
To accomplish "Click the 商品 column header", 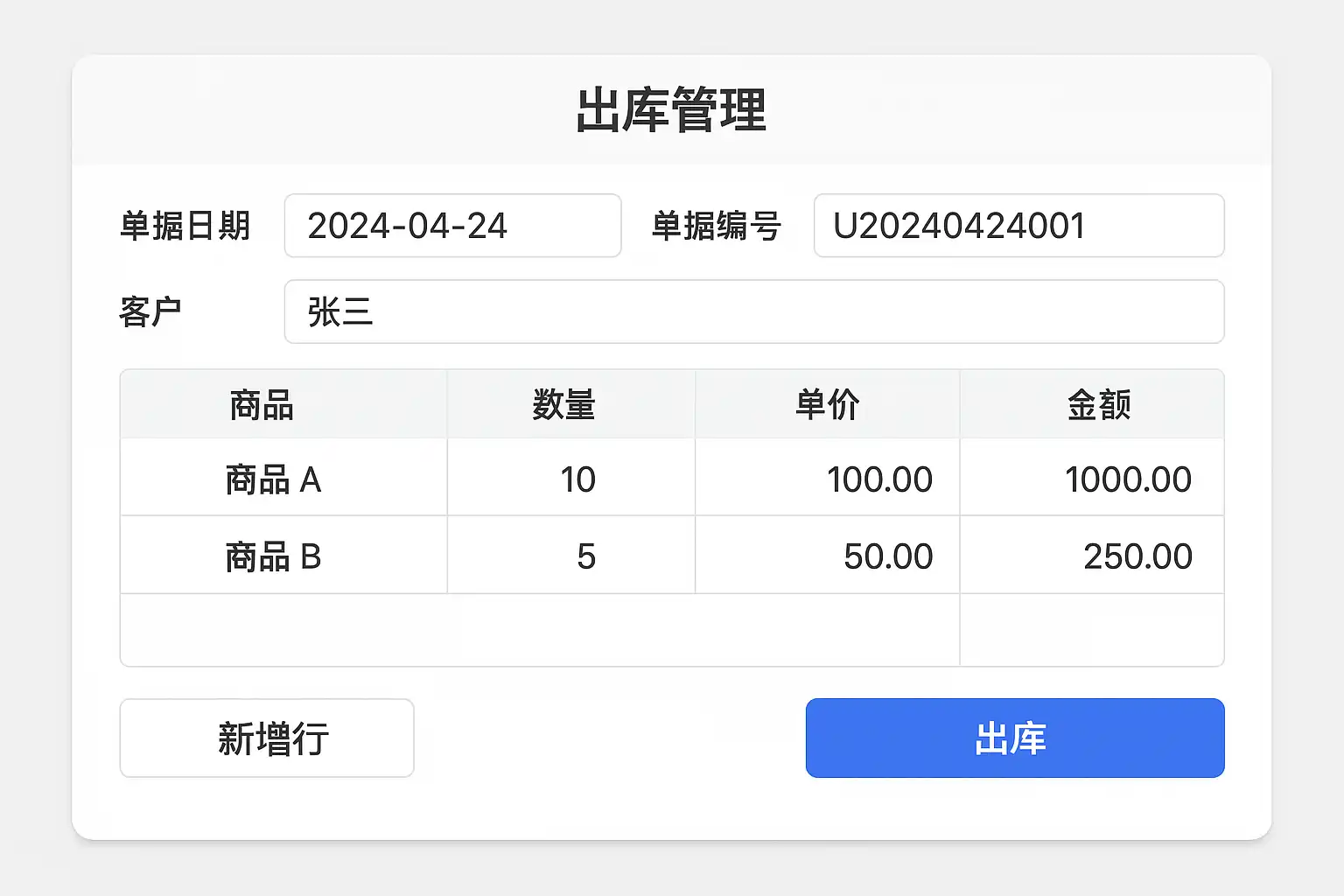I will (x=262, y=405).
